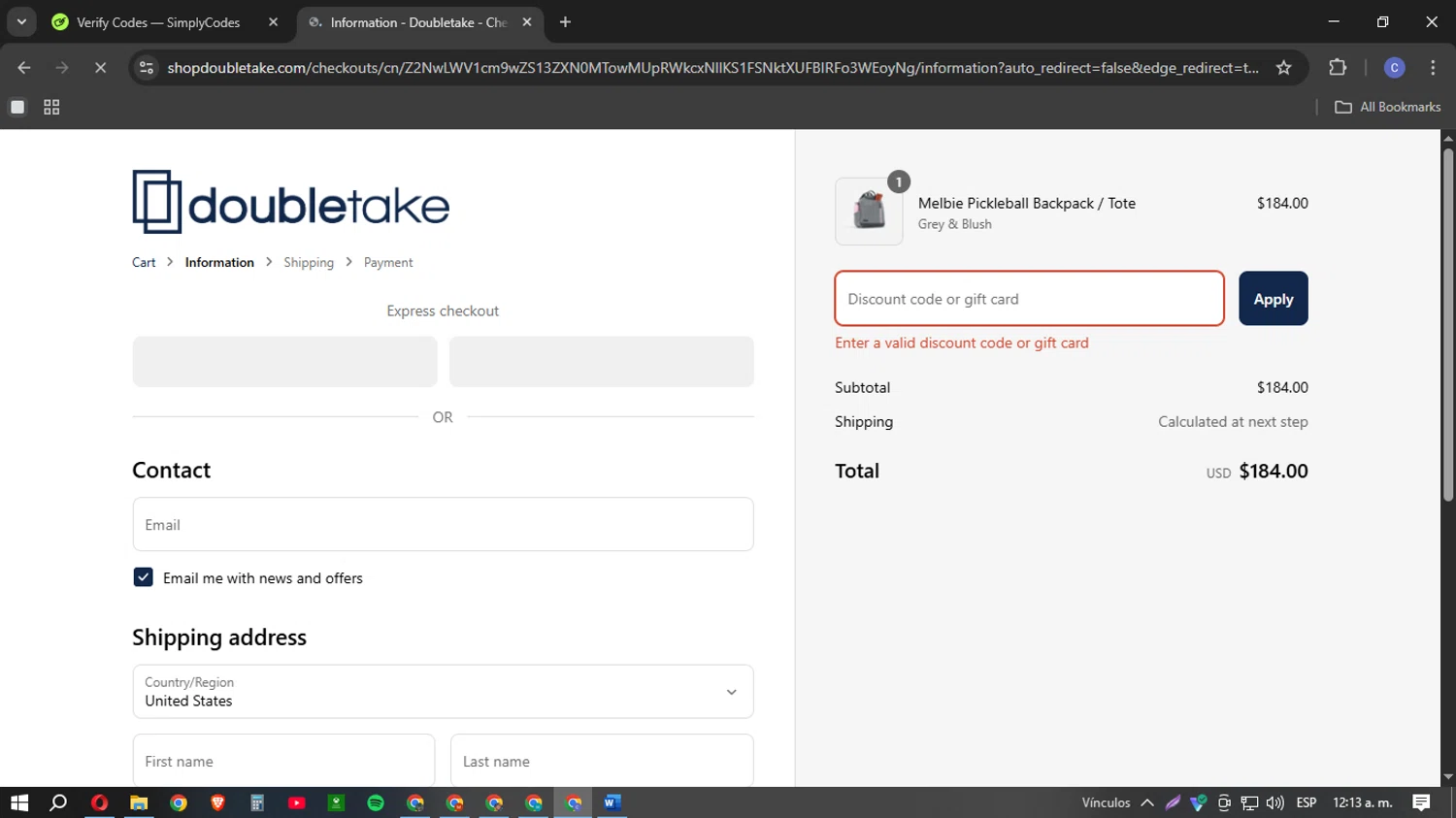Go back with the browser back arrow
This screenshot has width=1456, height=818.
[24, 68]
